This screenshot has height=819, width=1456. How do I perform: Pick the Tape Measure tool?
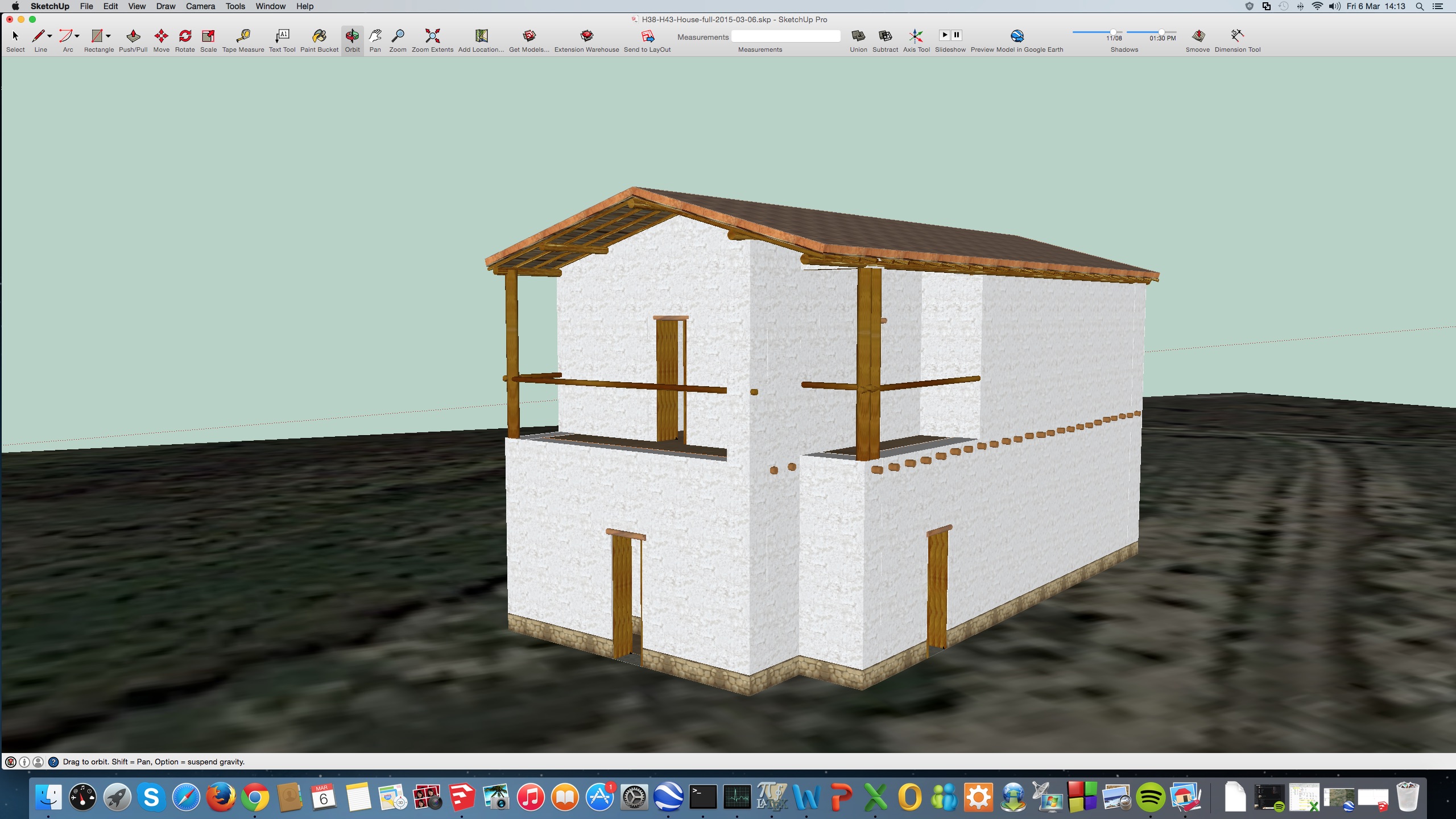pyautogui.click(x=243, y=36)
